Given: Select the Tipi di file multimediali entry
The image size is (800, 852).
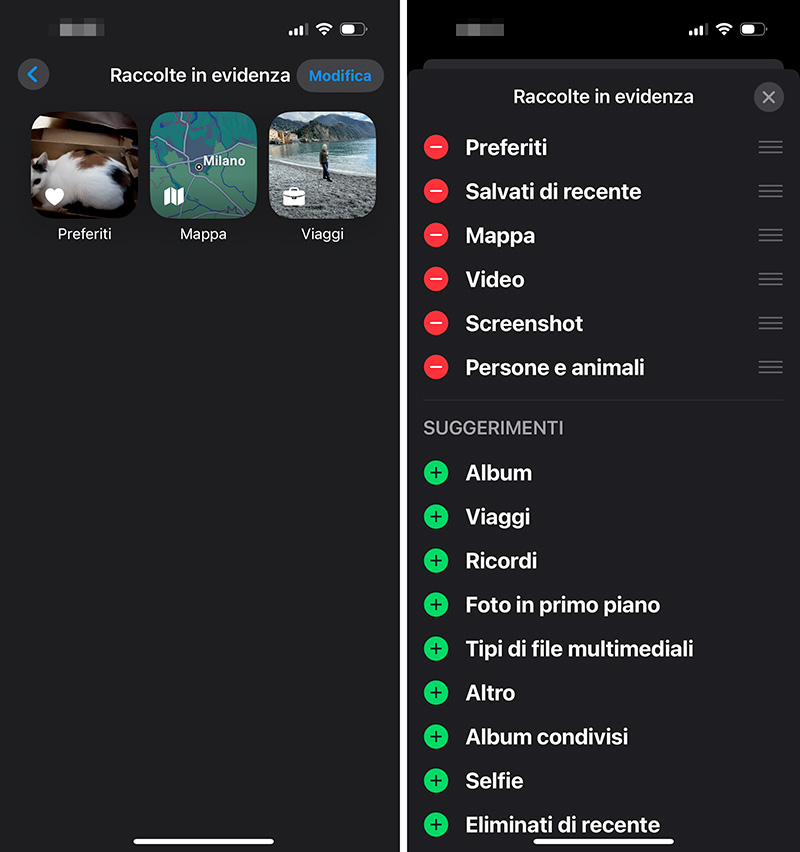Looking at the screenshot, I should pos(579,649).
